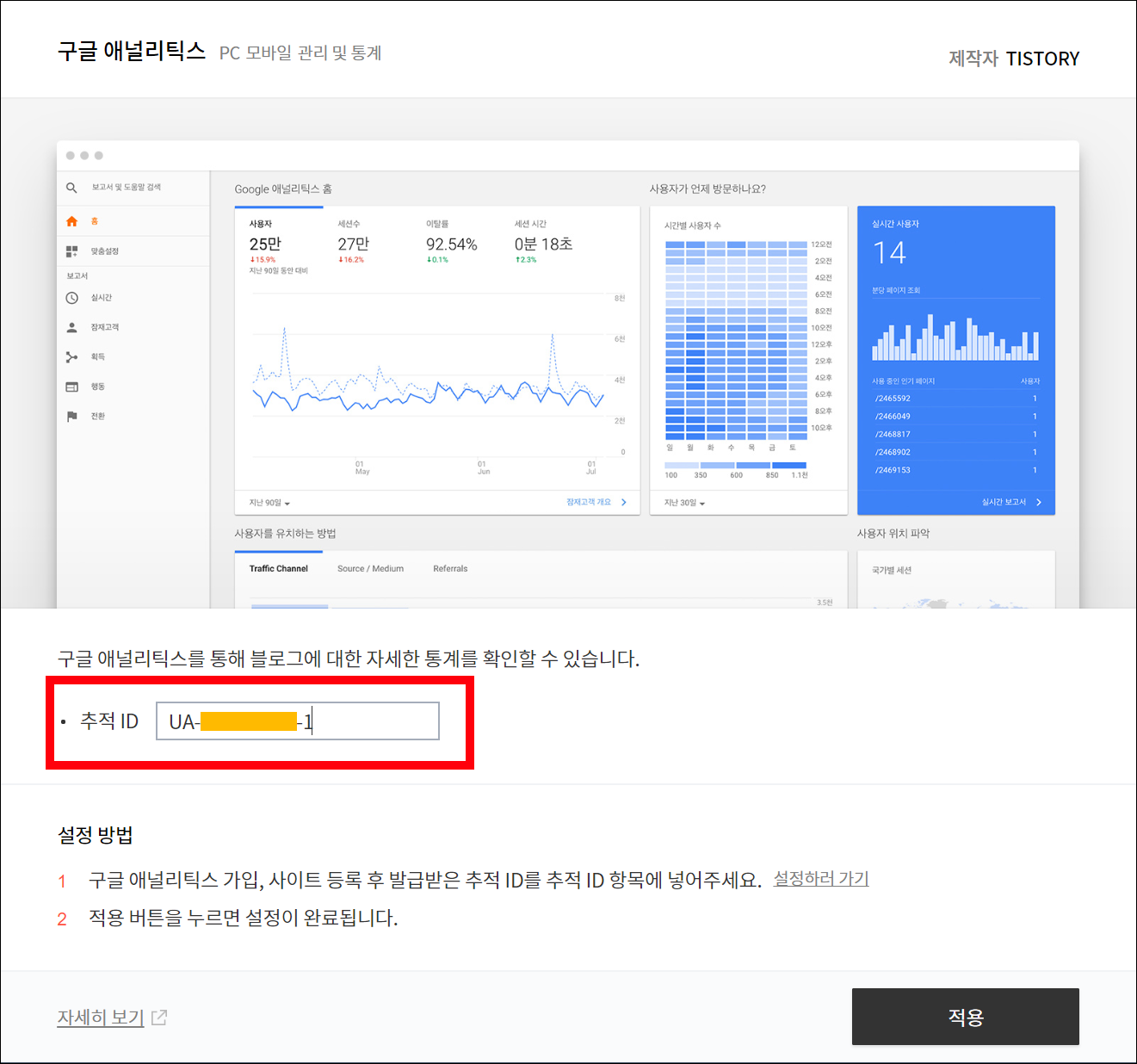1137x1064 pixels.
Task: Click page row /2468817 in realtime card
Action: point(955,435)
